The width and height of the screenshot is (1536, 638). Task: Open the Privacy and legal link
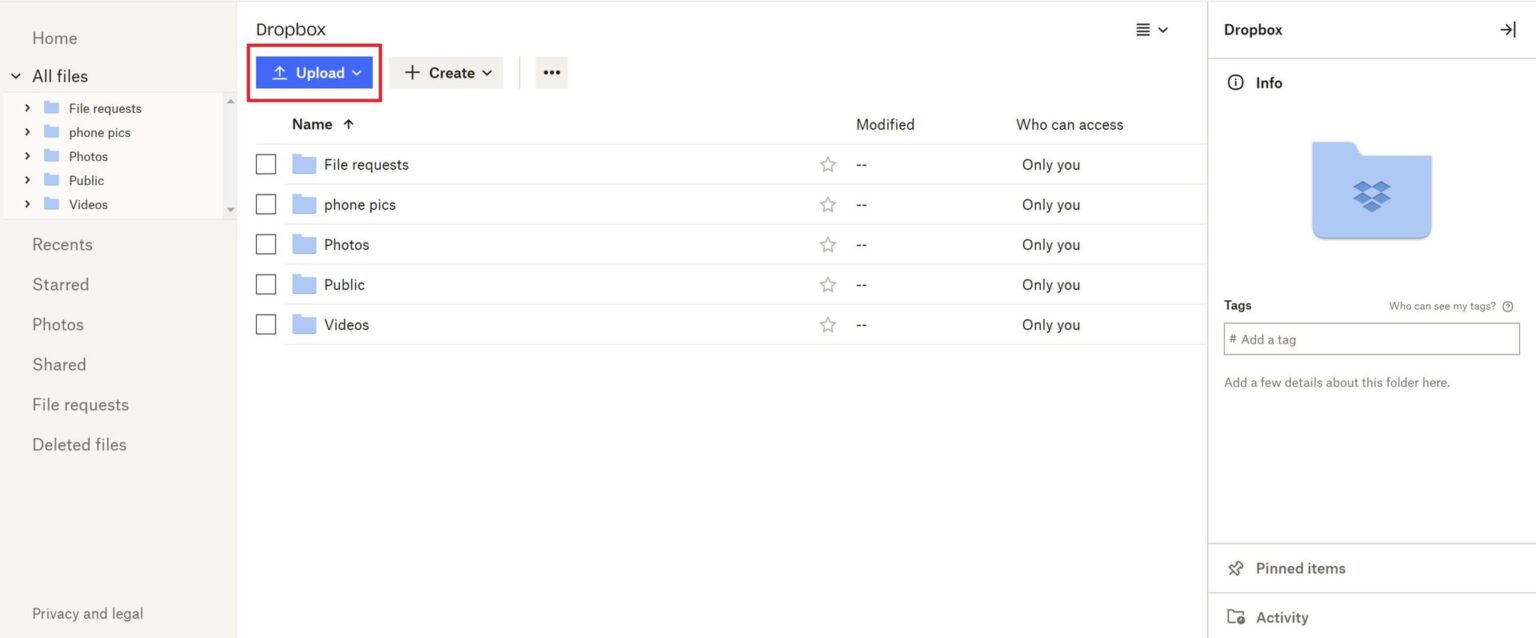coord(87,614)
